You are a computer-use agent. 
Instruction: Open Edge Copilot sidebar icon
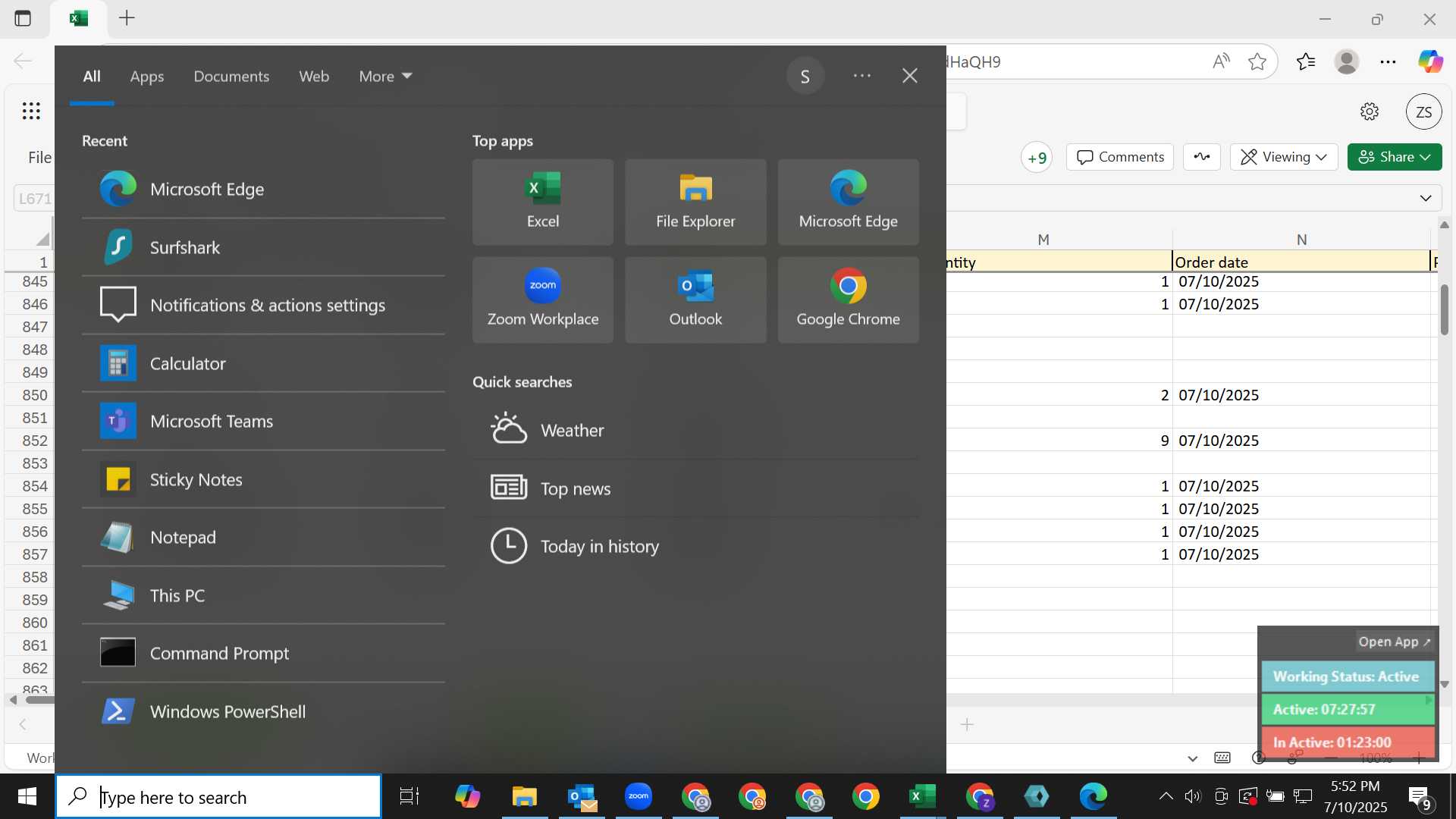coord(1431,61)
